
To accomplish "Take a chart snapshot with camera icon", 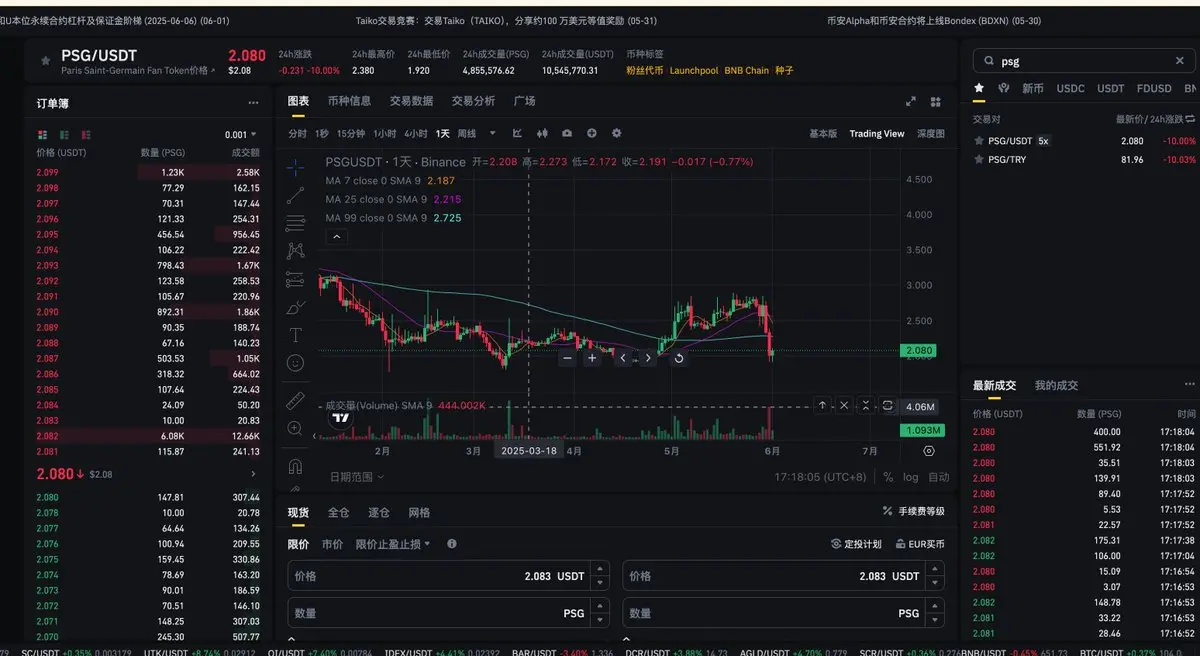I will coord(567,133).
